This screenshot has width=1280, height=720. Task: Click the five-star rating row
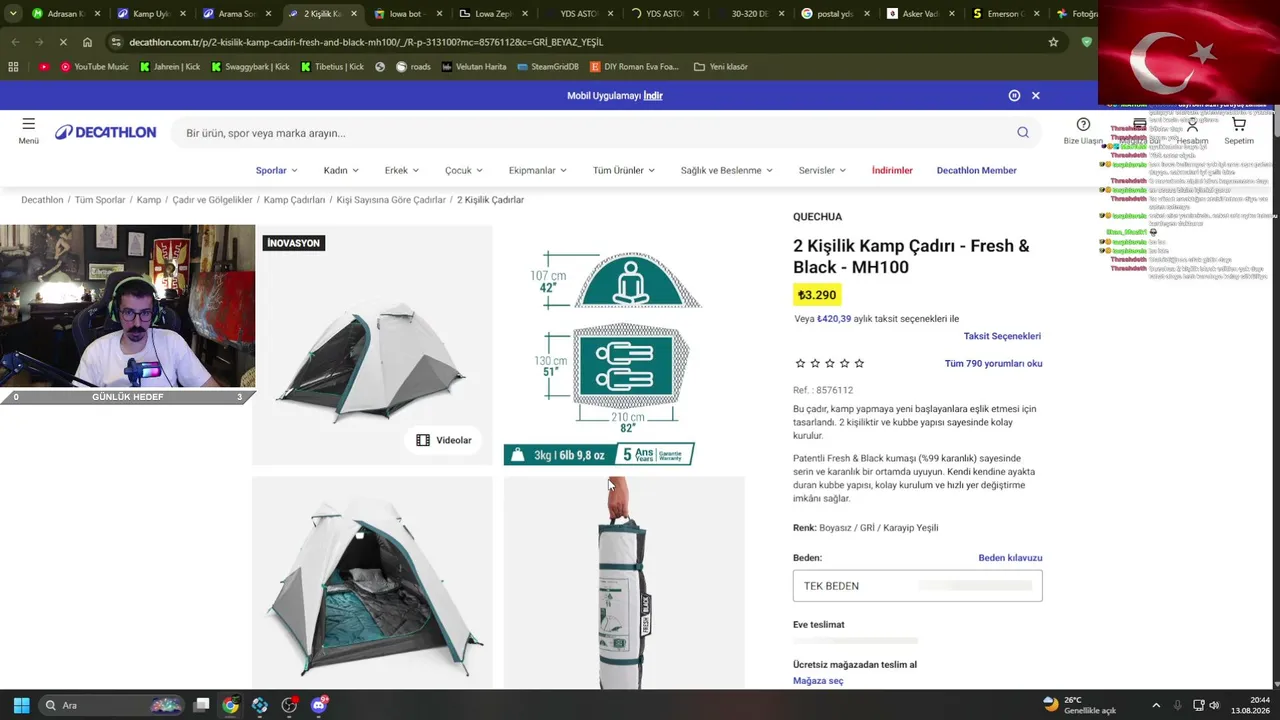(829, 364)
